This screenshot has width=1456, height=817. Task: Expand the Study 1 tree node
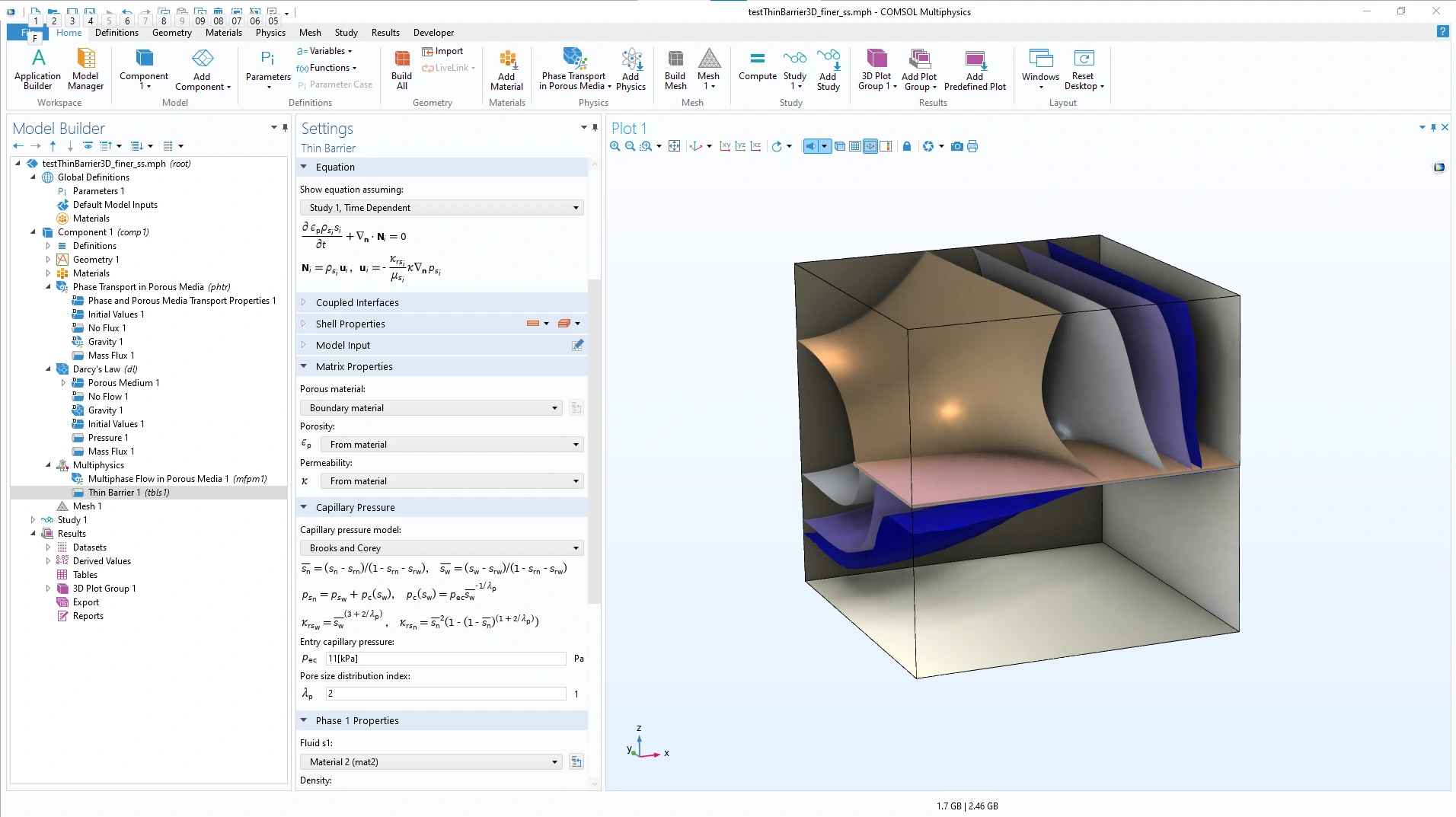point(33,520)
